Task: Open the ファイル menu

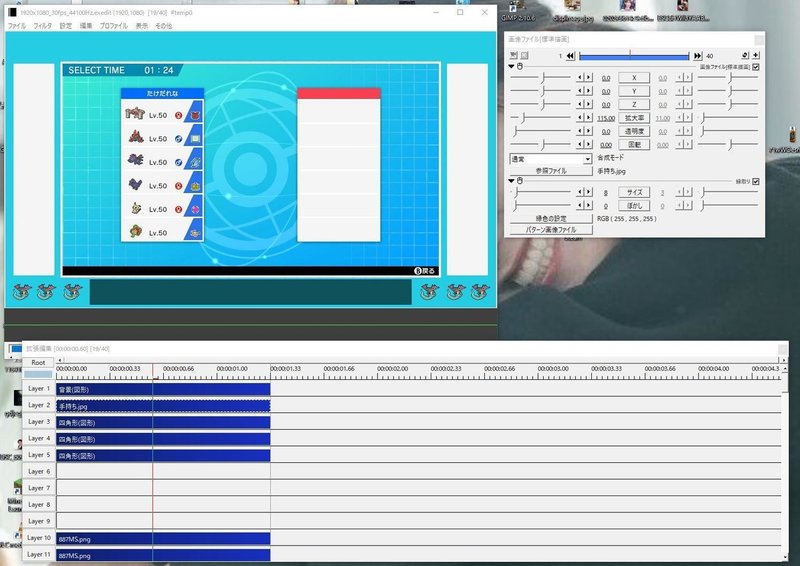Action: 17,26
